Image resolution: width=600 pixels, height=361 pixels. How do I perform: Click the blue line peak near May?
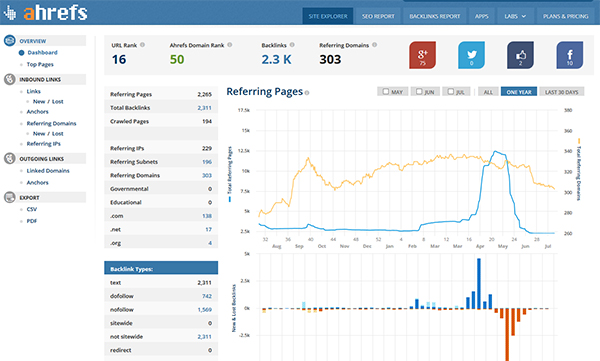pos(495,152)
